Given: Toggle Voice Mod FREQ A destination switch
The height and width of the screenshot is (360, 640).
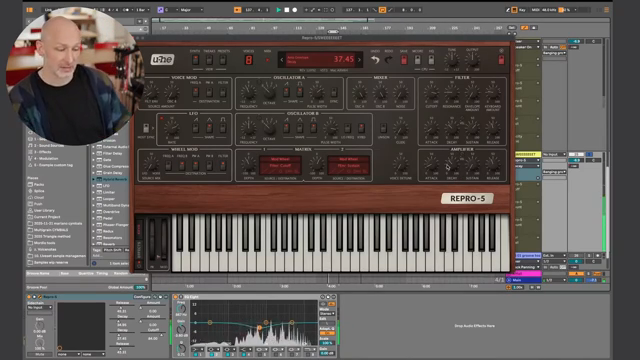Looking at the screenshot, I should [x=196, y=92].
